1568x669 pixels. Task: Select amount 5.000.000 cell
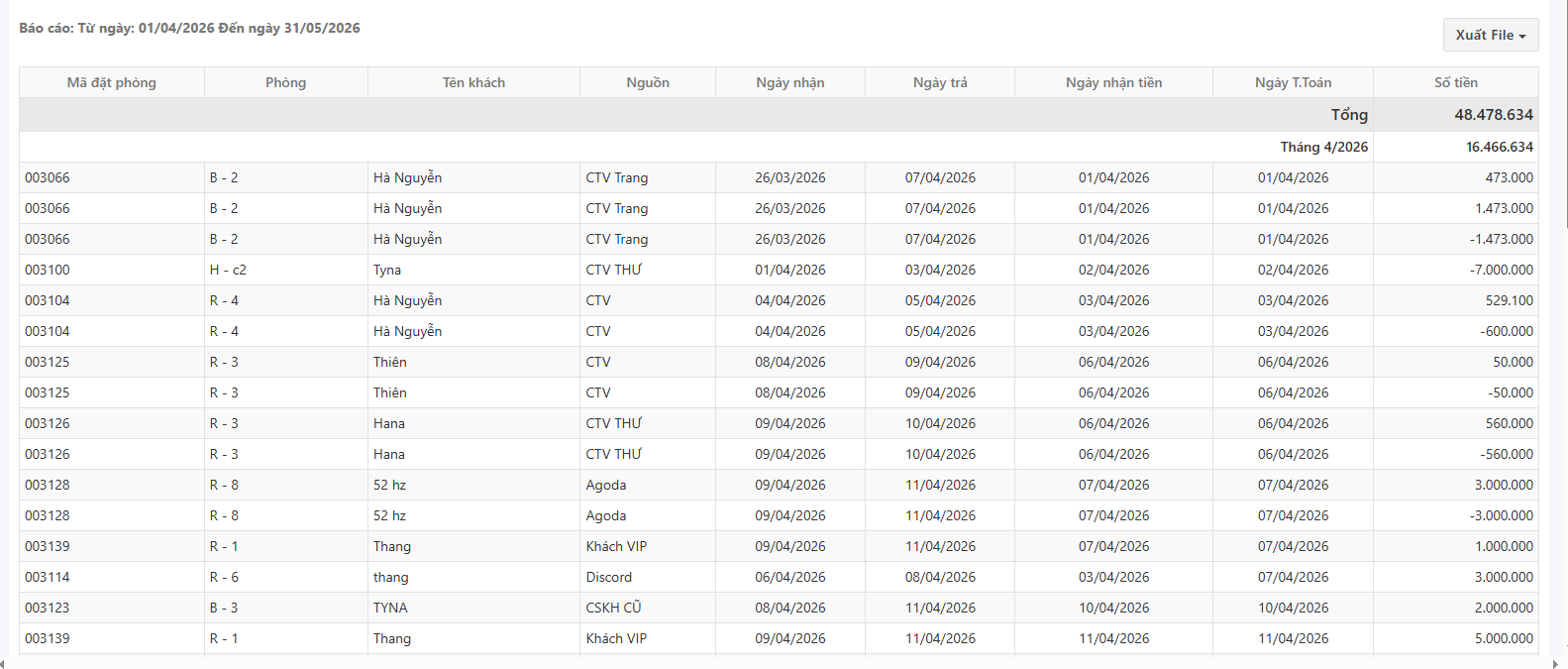click(1455, 638)
